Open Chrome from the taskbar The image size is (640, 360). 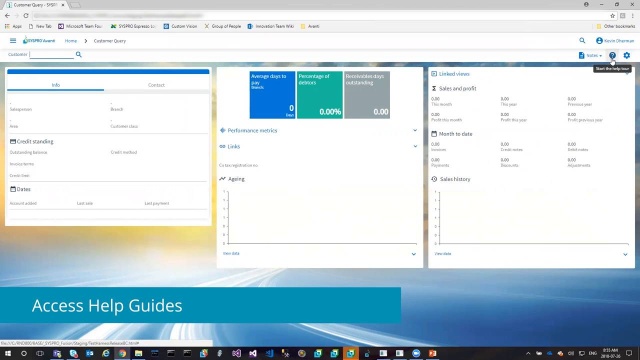122,353
